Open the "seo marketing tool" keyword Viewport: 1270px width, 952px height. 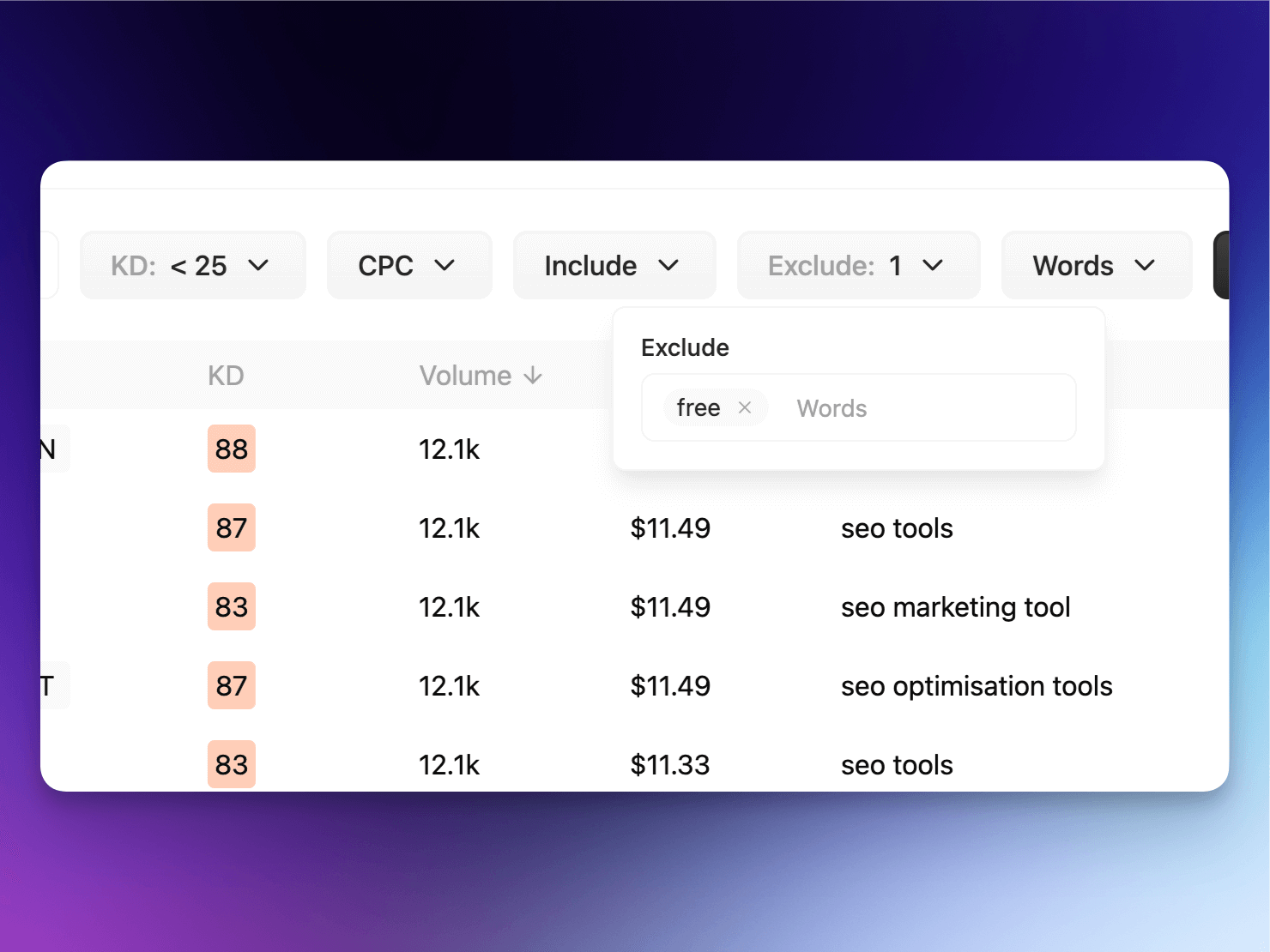point(955,607)
